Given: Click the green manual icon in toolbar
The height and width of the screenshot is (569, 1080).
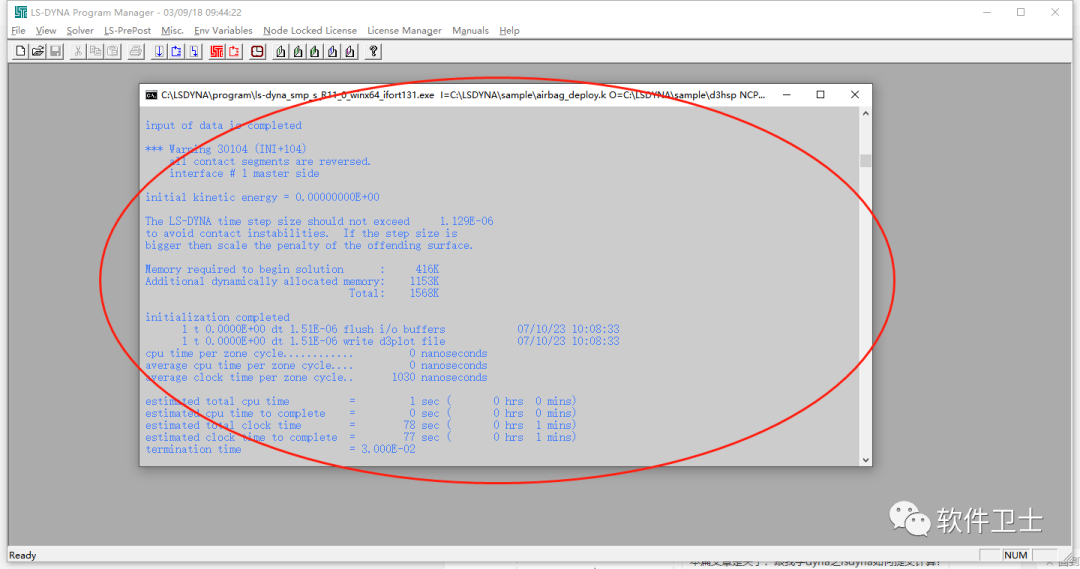Looking at the screenshot, I should (x=315, y=52).
